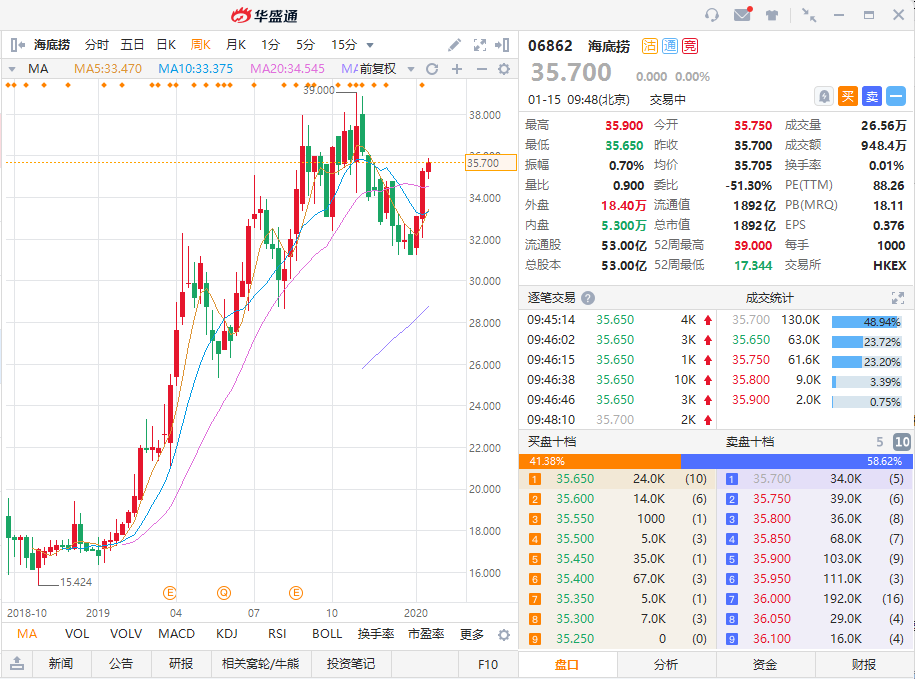Expand 更多 more indicators

[x=472, y=634]
